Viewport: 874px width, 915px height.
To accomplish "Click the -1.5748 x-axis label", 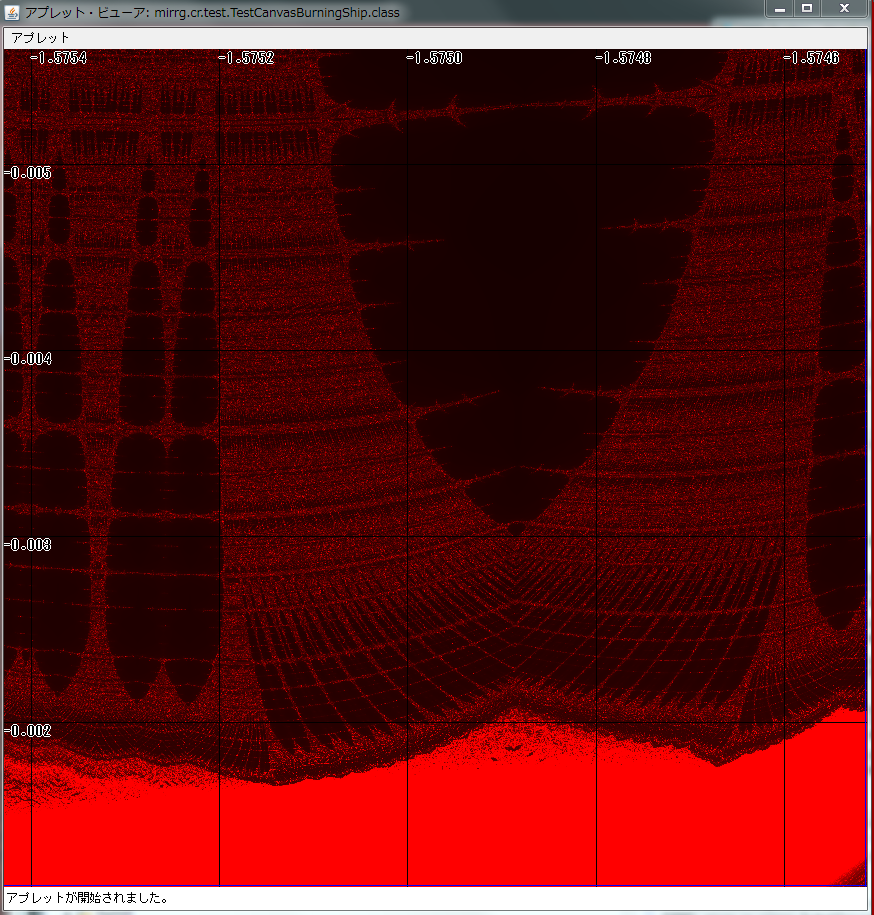I will coord(622,58).
